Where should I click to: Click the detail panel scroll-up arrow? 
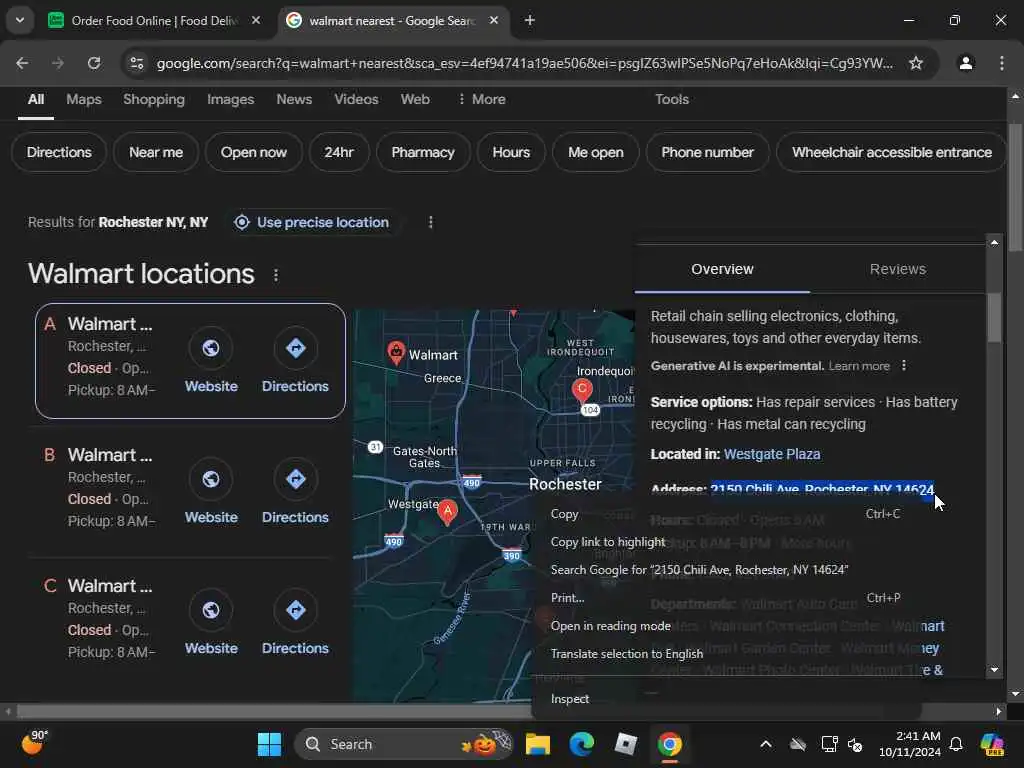pos(994,242)
